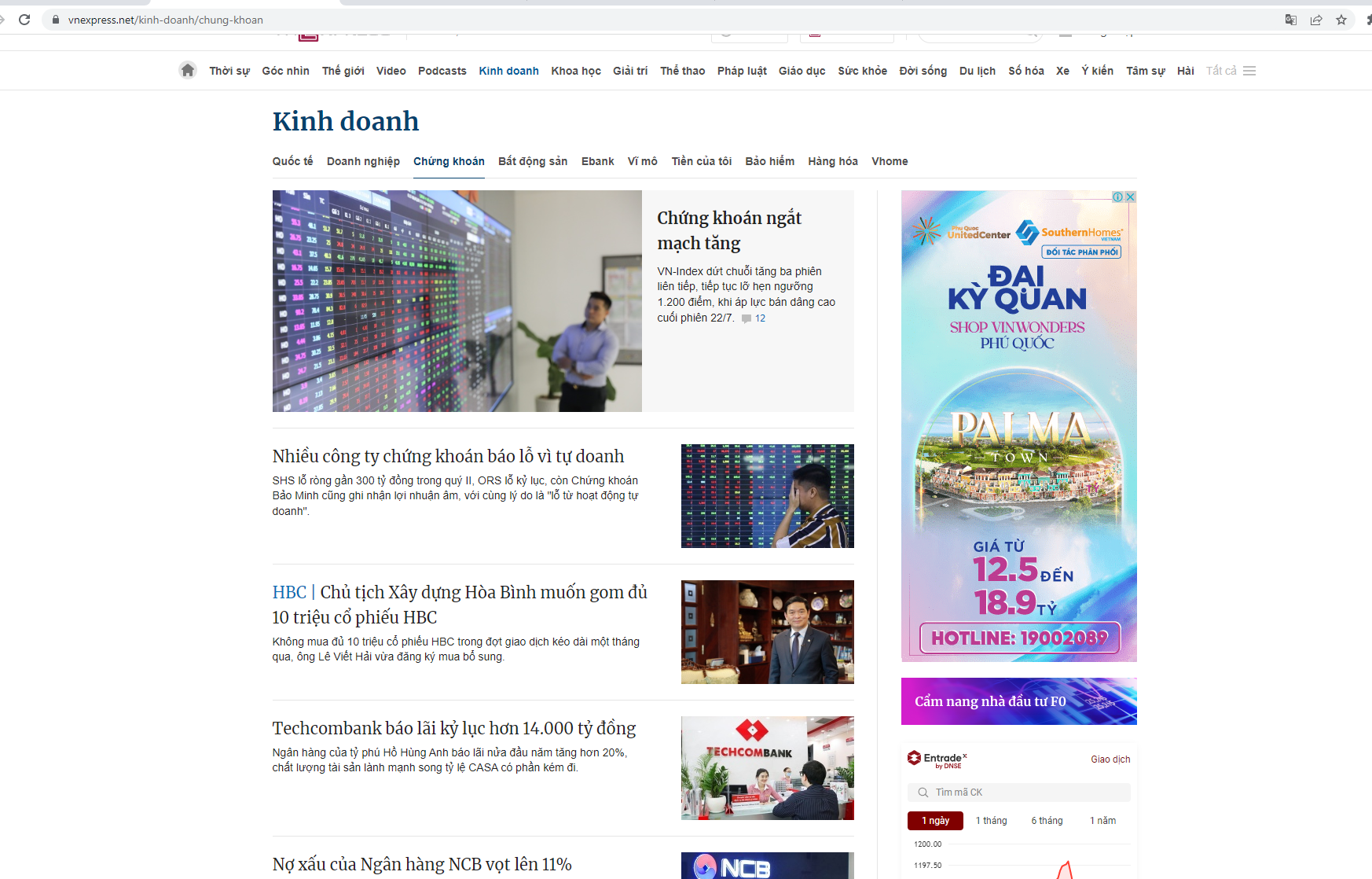Open the 'Thời sự' menu item

pyautogui.click(x=229, y=71)
